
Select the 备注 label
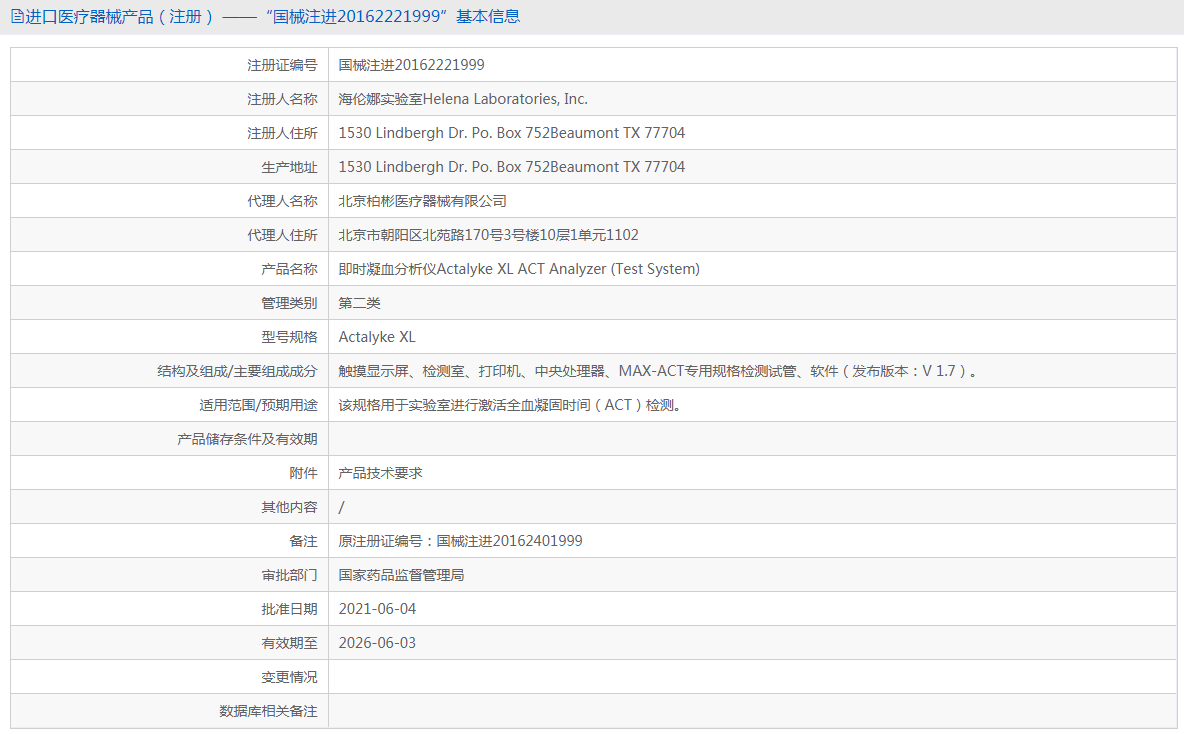tap(304, 541)
